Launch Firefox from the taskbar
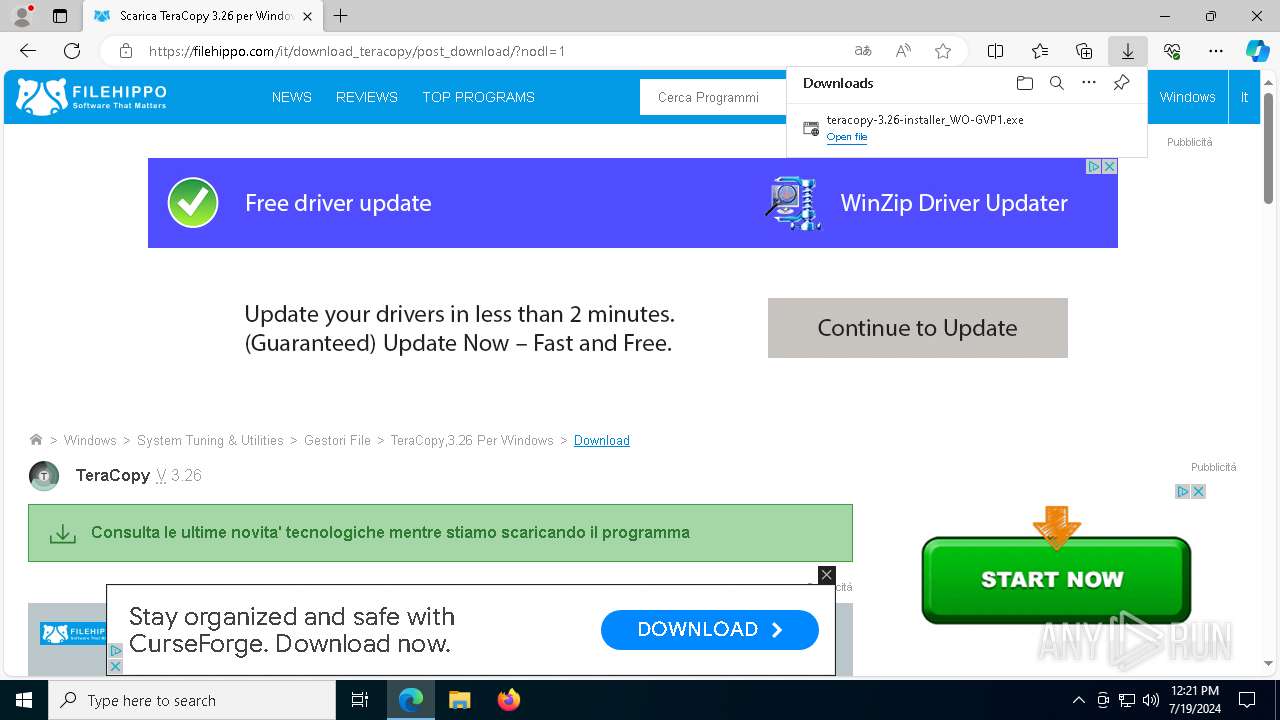Image resolution: width=1280 pixels, height=720 pixels. point(509,700)
